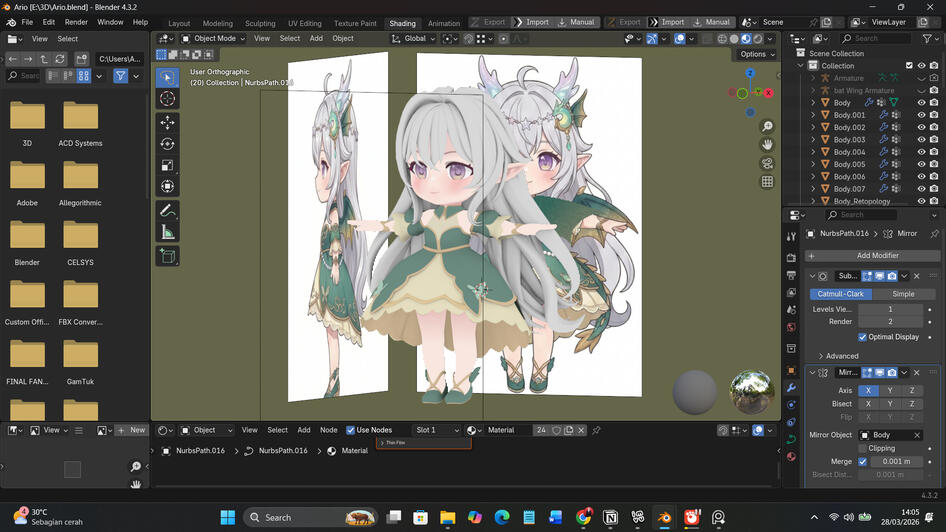Select the Add Cube tool
This screenshot has width=946, height=532.
pyautogui.click(x=168, y=256)
